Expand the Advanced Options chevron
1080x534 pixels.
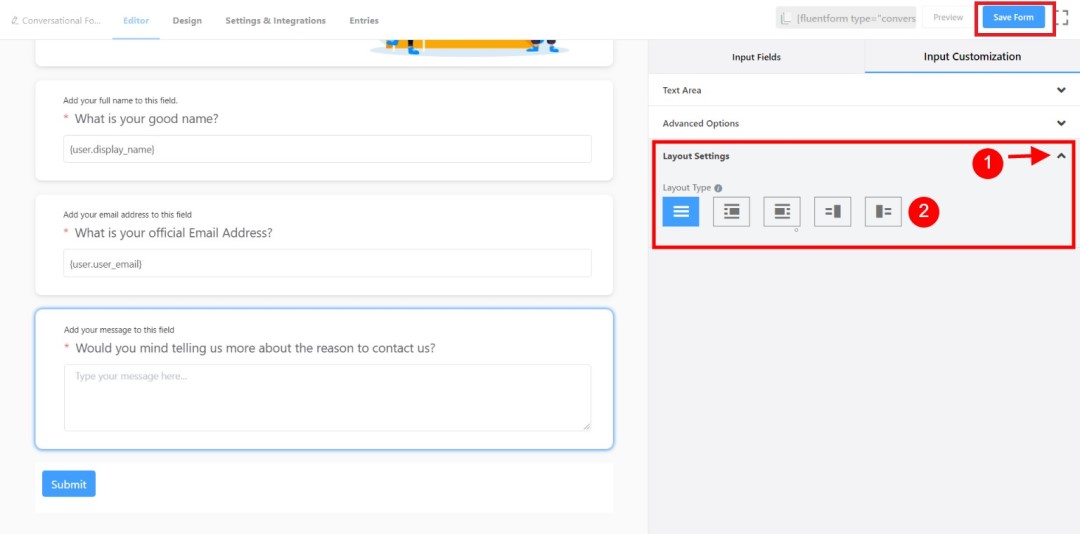pyautogui.click(x=1061, y=123)
